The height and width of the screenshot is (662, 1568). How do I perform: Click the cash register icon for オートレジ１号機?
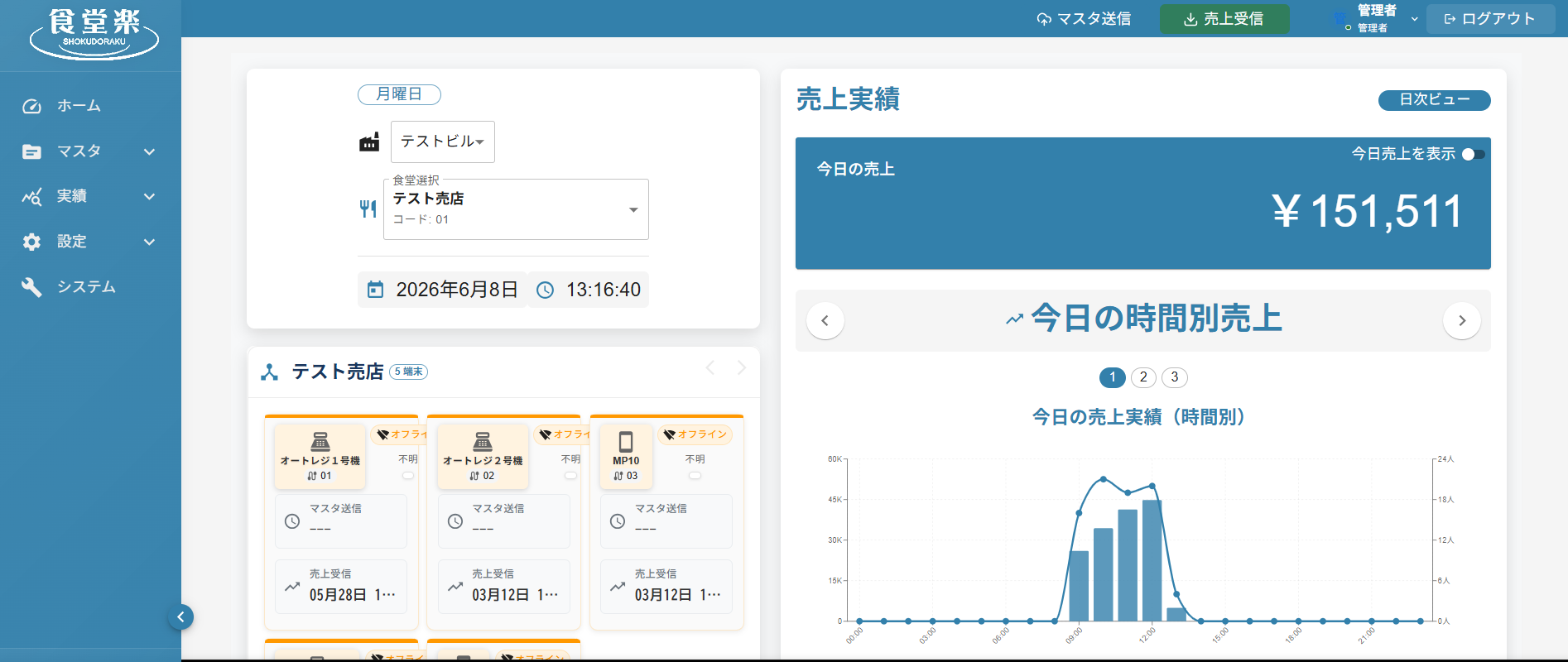pyautogui.click(x=320, y=441)
